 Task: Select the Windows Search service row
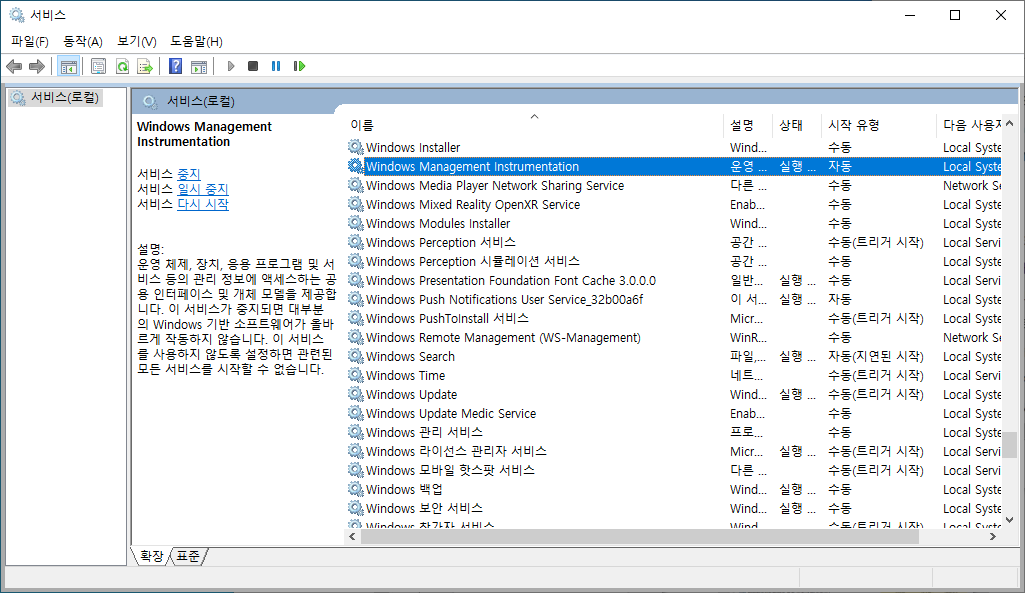click(x=674, y=356)
